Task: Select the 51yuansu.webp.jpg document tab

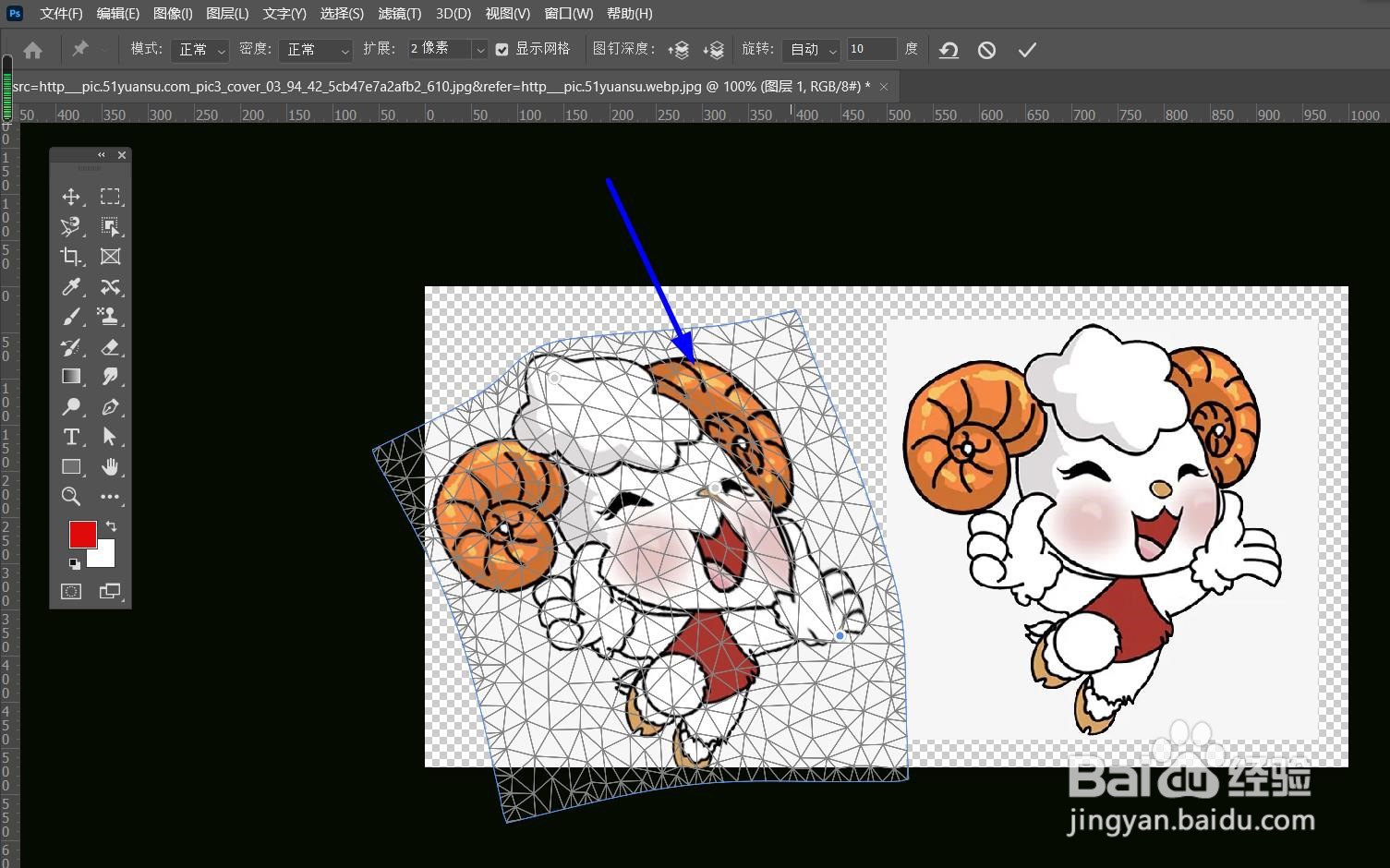Action: [441, 86]
